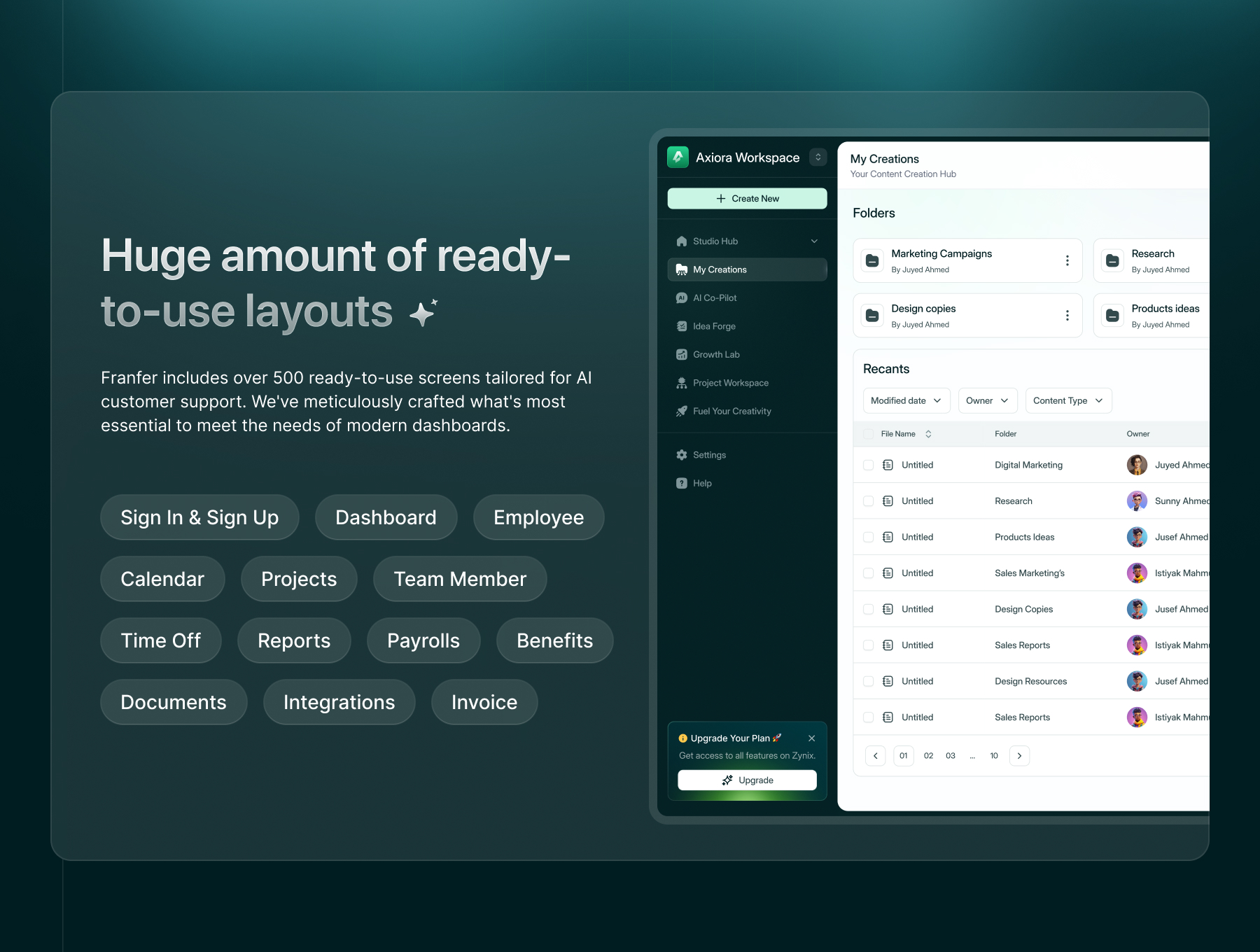The width and height of the screenshot is (1260, 952).
Task: Check the Design Copies row checkbox
Action: coord(868,610)
